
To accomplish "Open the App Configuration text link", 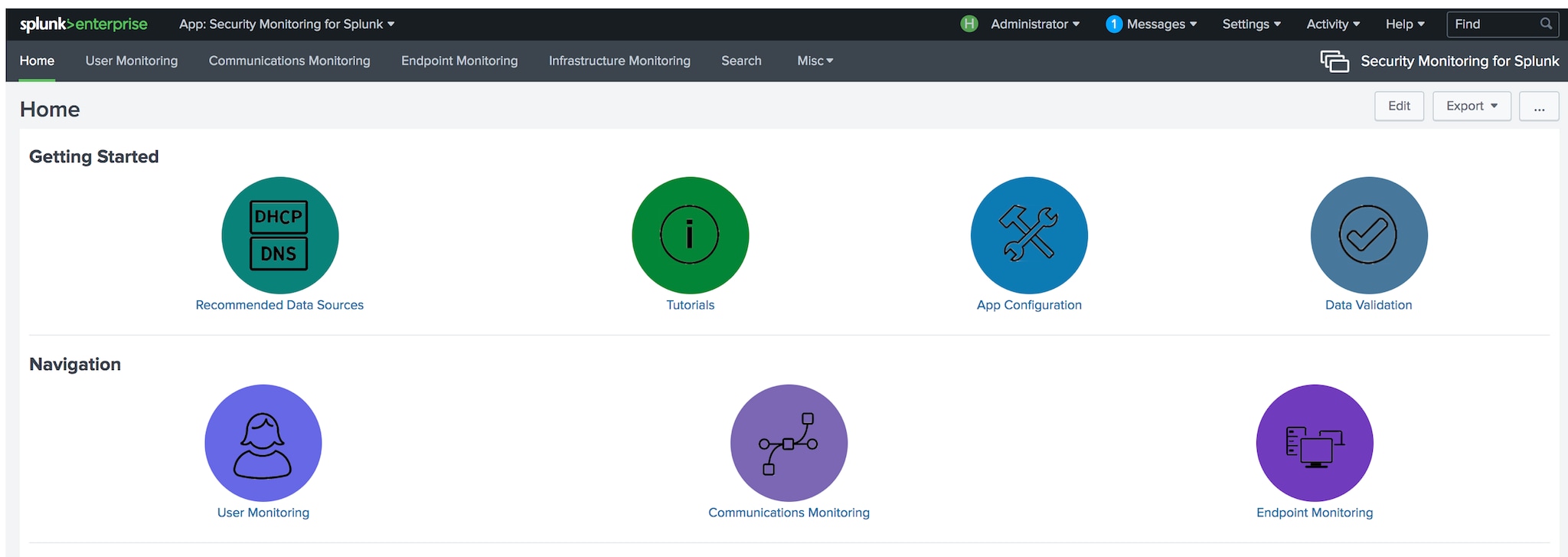I will (1029, 305).
